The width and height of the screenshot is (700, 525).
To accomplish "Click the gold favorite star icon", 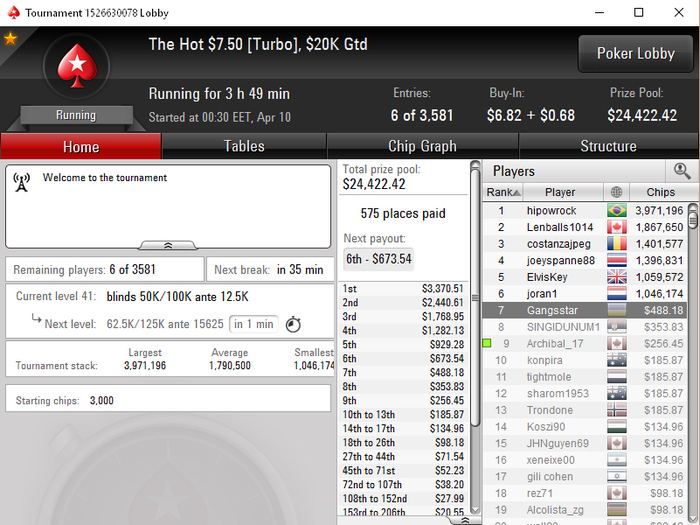I will (x=10, y=39).
